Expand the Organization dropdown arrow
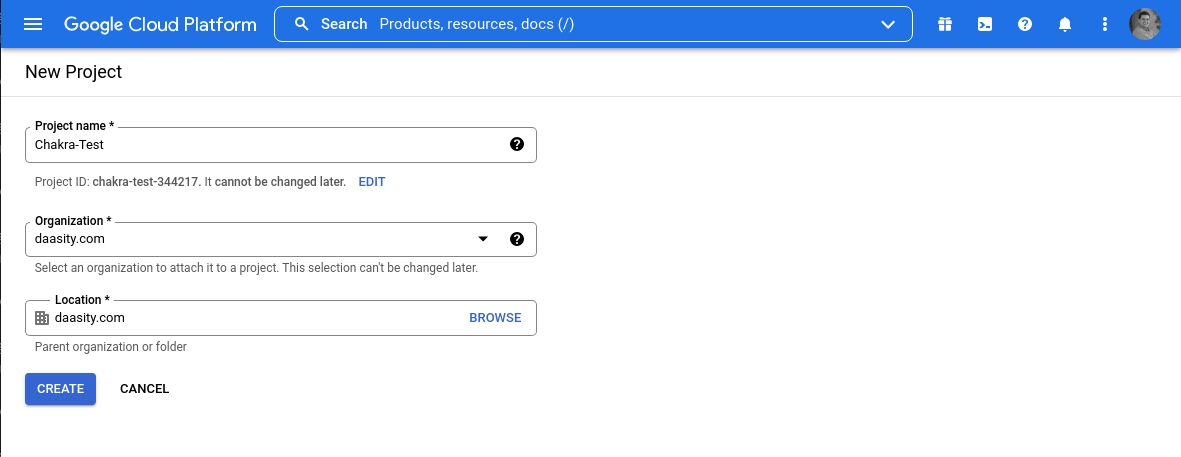The height and width of the screenshot is (457, 1181). click(x=483, y=239)
